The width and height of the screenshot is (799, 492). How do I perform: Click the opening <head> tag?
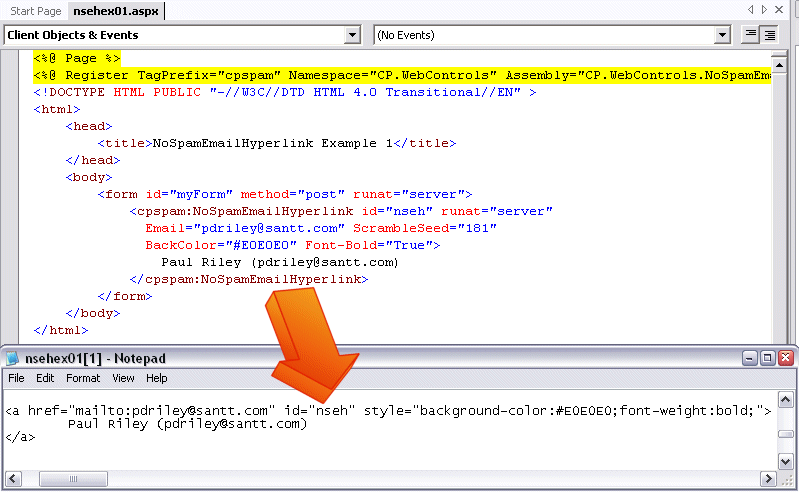coord(89,126)
